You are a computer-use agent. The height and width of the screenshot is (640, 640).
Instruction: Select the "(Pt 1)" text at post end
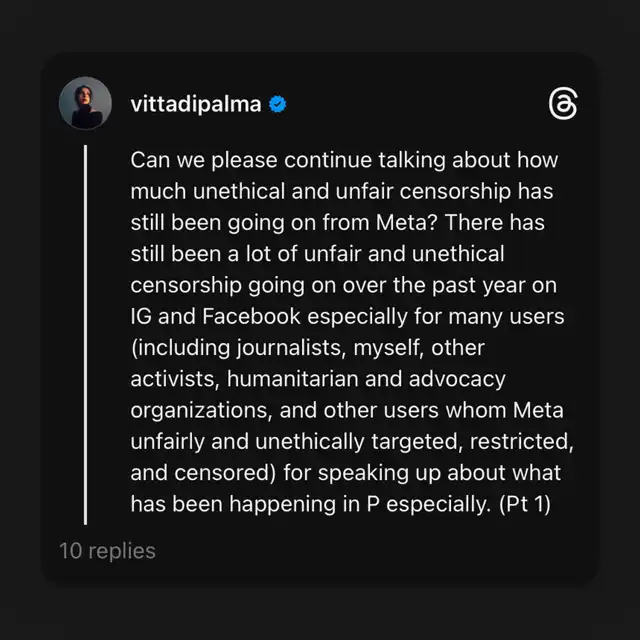tap(525, 504)
